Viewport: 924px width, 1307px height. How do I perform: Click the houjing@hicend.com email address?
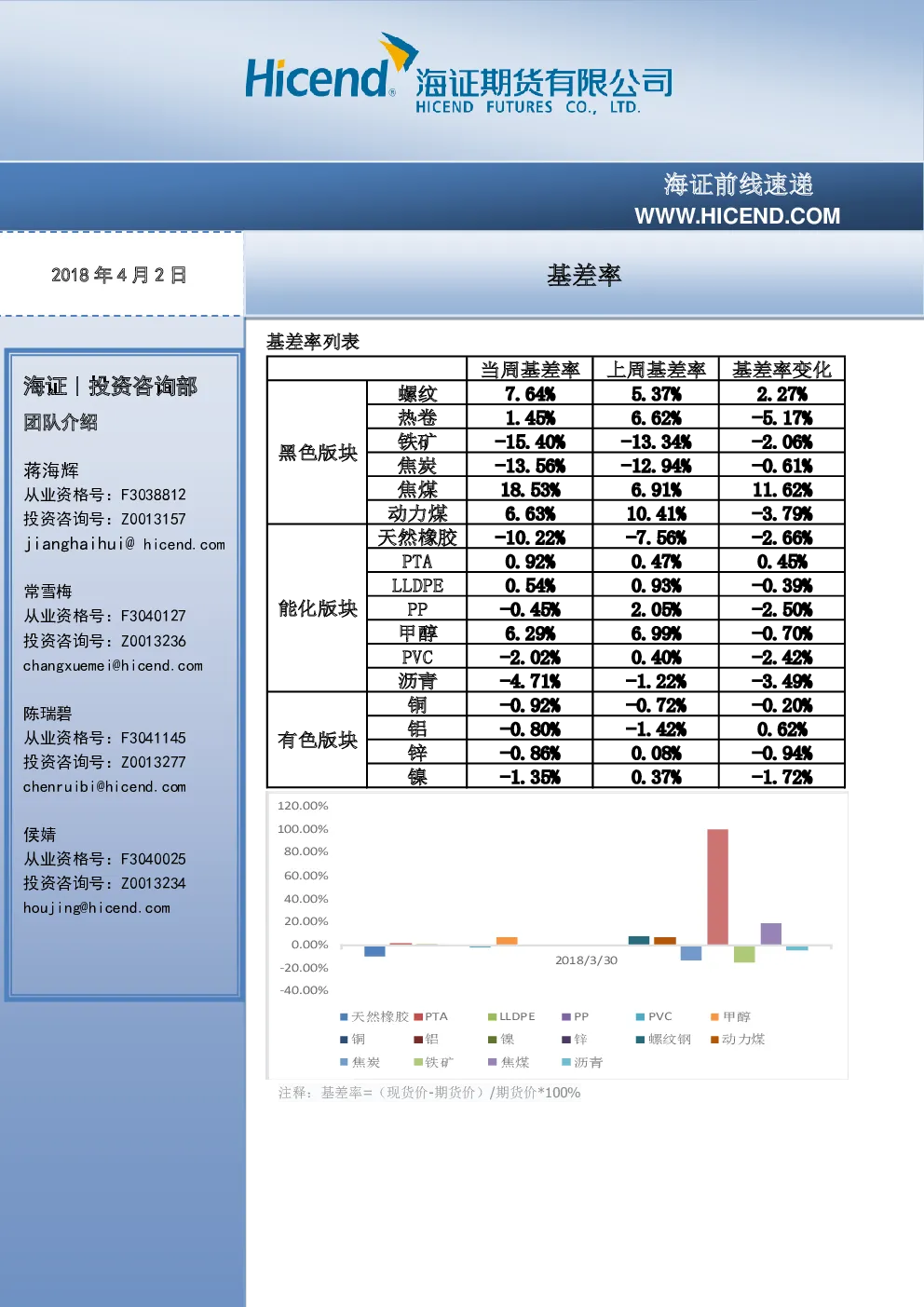(97, 908)
